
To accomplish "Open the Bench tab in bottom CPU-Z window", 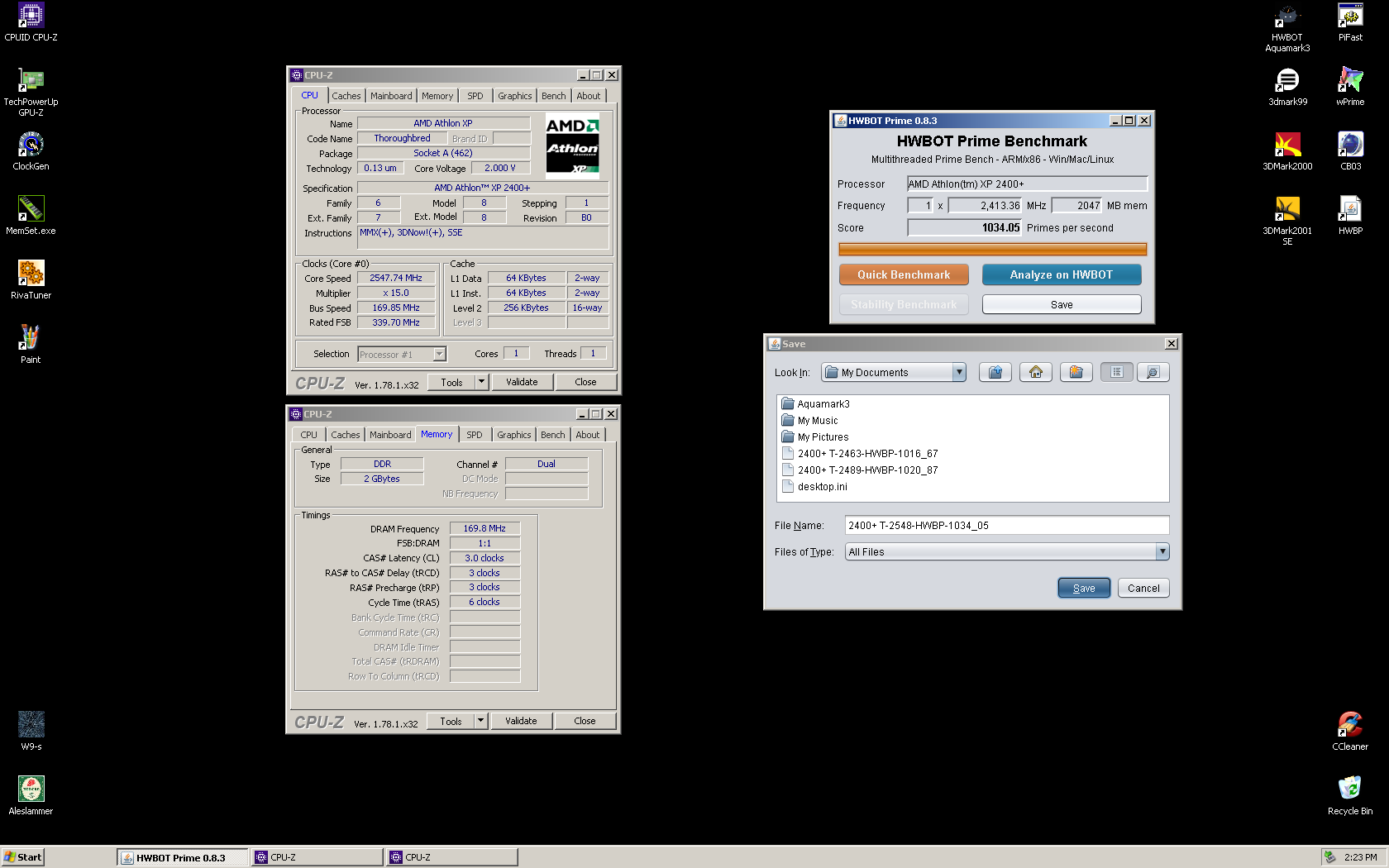I will point(553,435).
